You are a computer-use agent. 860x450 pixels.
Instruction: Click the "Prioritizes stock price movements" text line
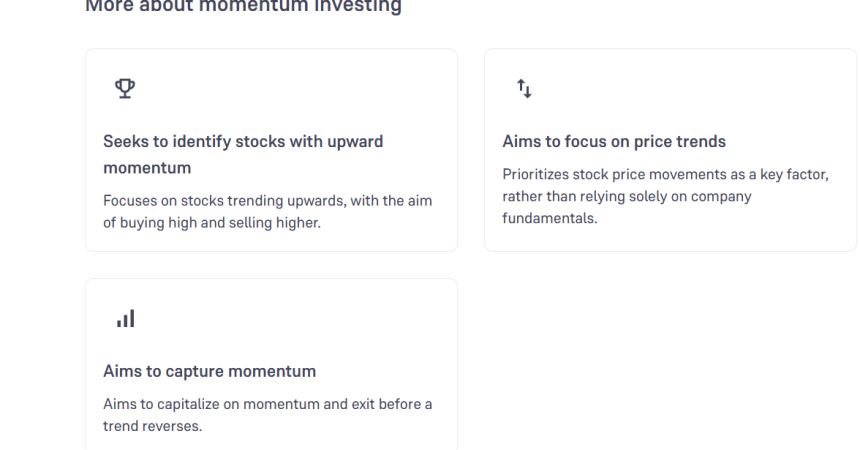665,176
